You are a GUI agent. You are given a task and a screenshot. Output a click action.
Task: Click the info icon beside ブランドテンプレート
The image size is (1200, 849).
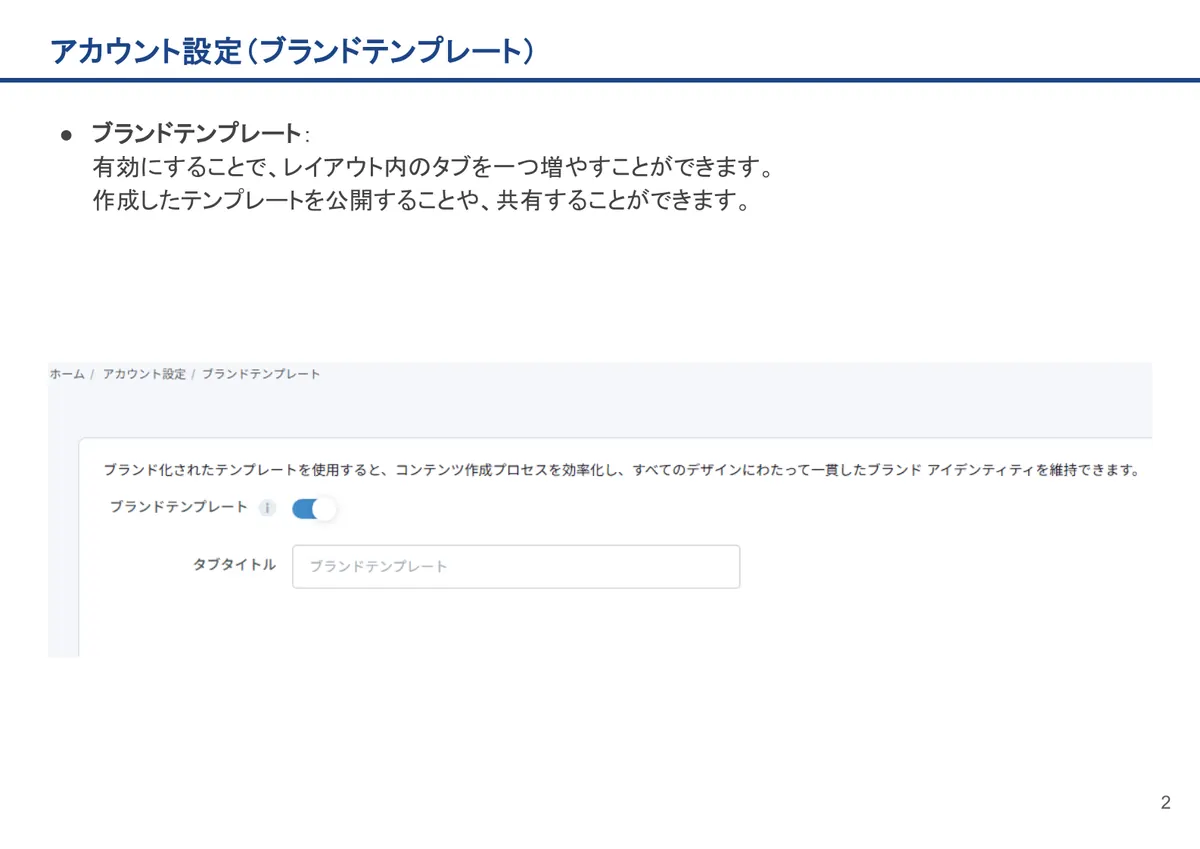[x=267, y=508]
